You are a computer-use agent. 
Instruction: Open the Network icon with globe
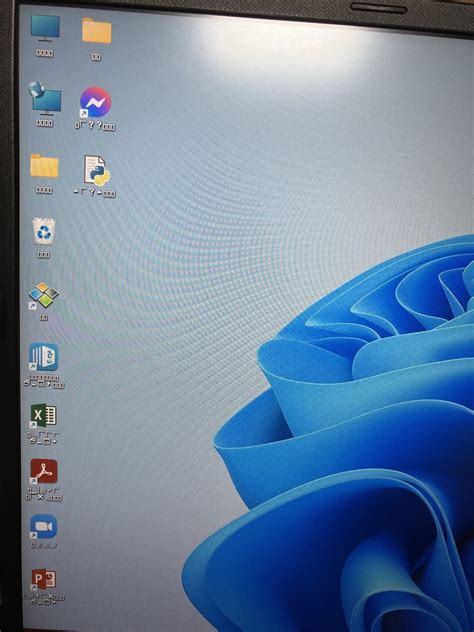tap(45, 98)
